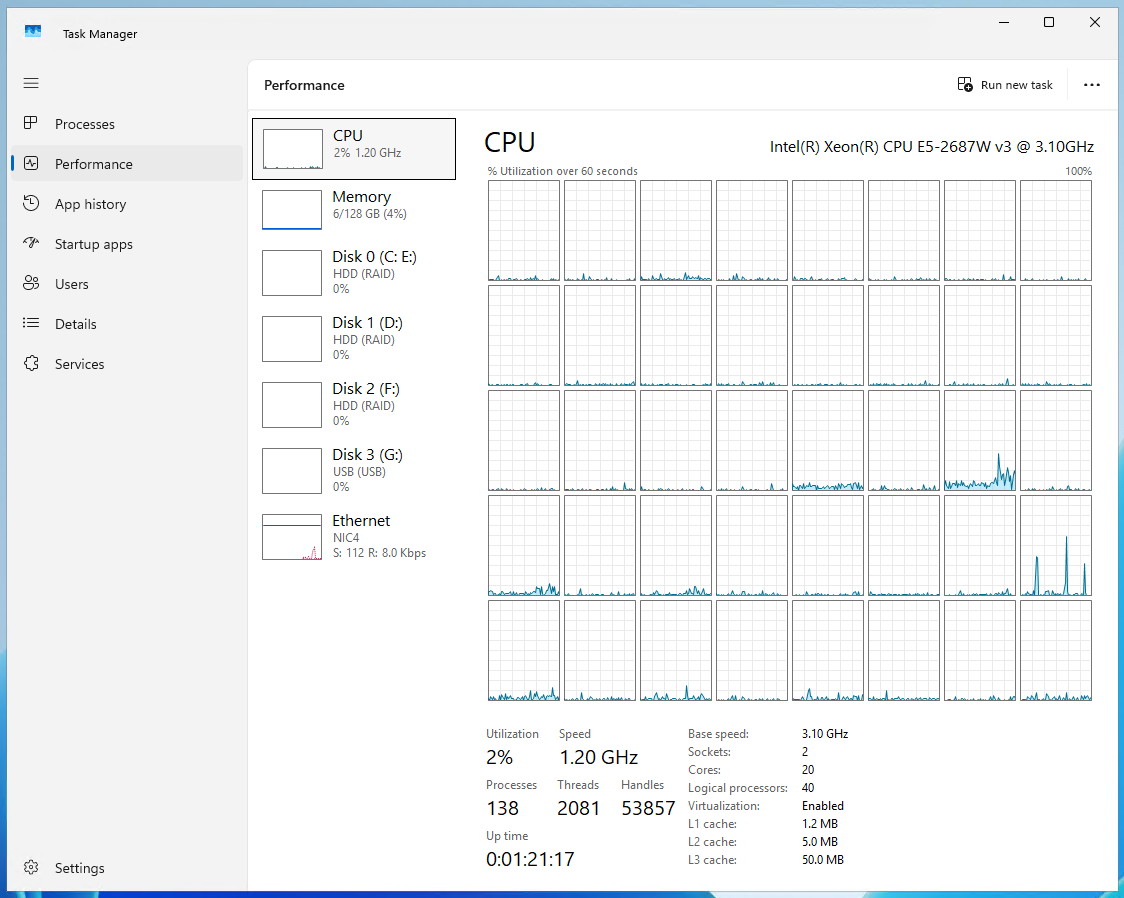Select the Ethernet NIC4 entry
The width and height of the screenshot is (1124, 898).
pyautogui.click(x=354, y=536)
